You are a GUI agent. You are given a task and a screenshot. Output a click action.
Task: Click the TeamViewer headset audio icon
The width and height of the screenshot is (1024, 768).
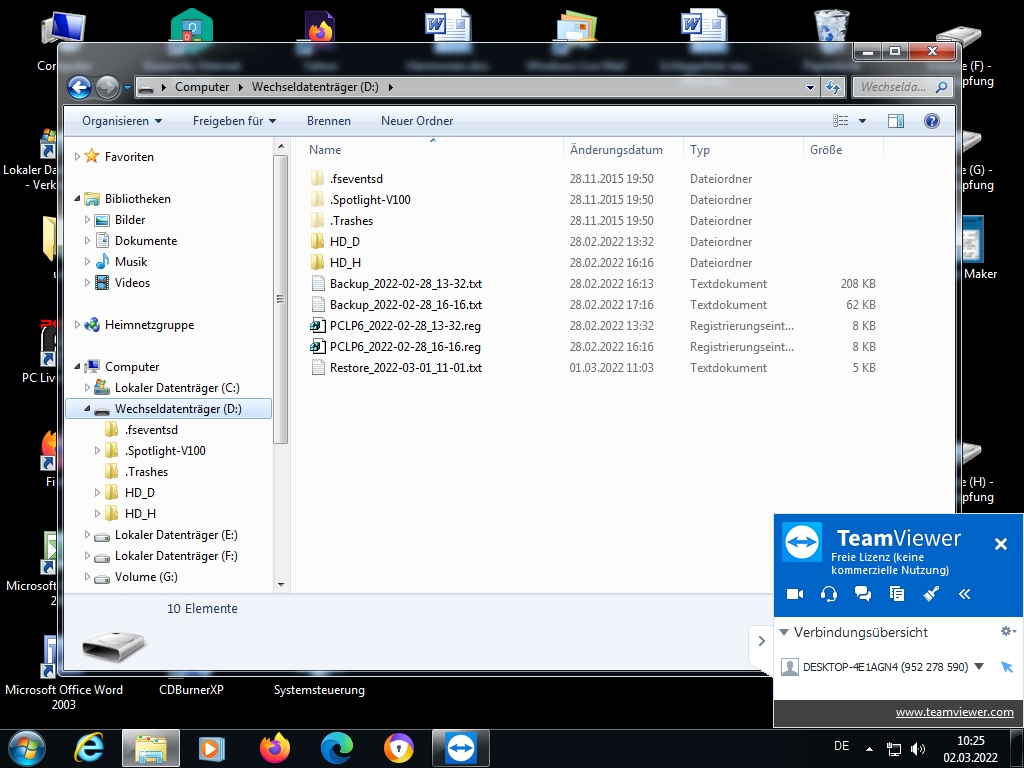[x=828, y=594]
